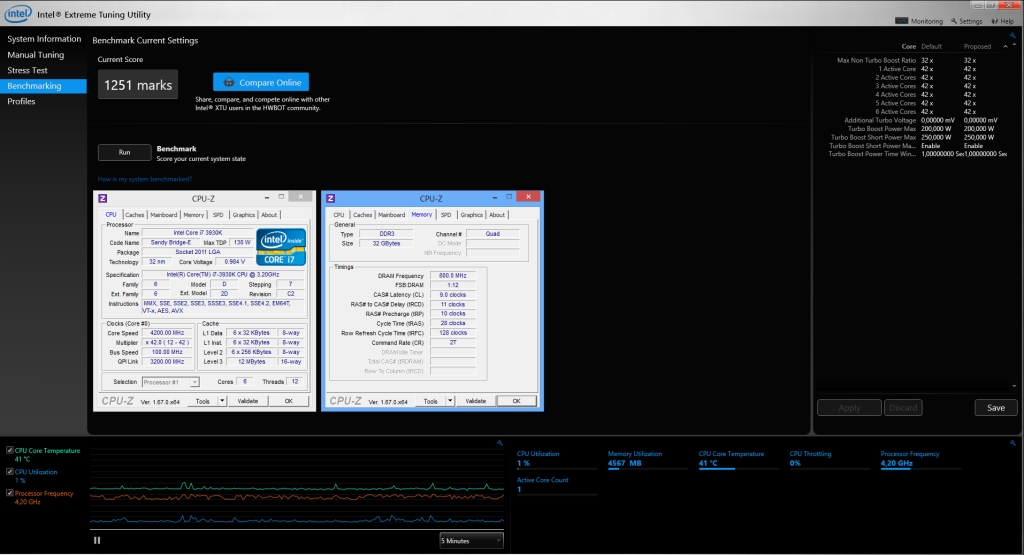Open the System Information page
1024x555 pixels.
[44, 39]
